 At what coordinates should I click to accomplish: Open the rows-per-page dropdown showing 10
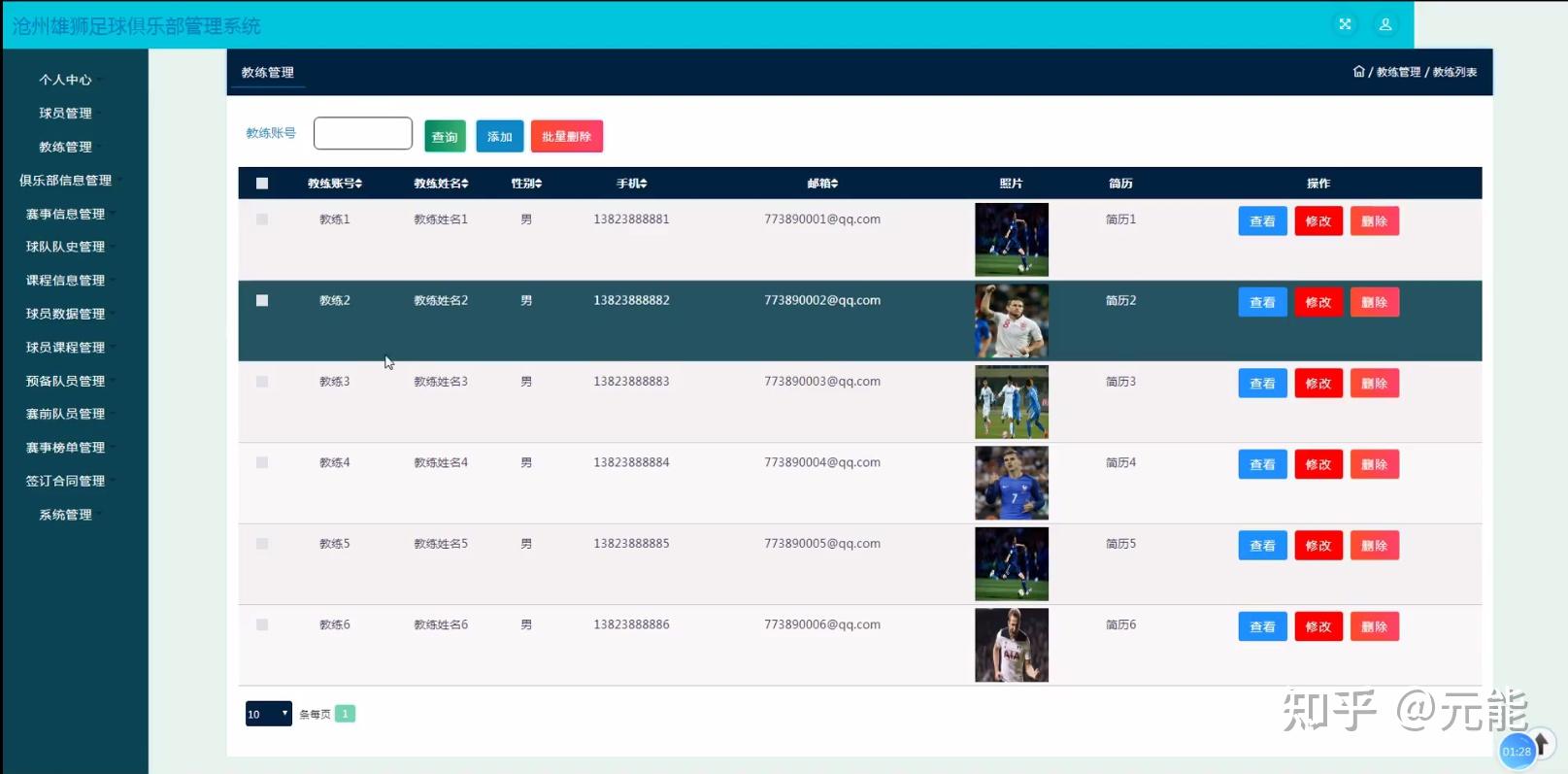click(269, 714)
